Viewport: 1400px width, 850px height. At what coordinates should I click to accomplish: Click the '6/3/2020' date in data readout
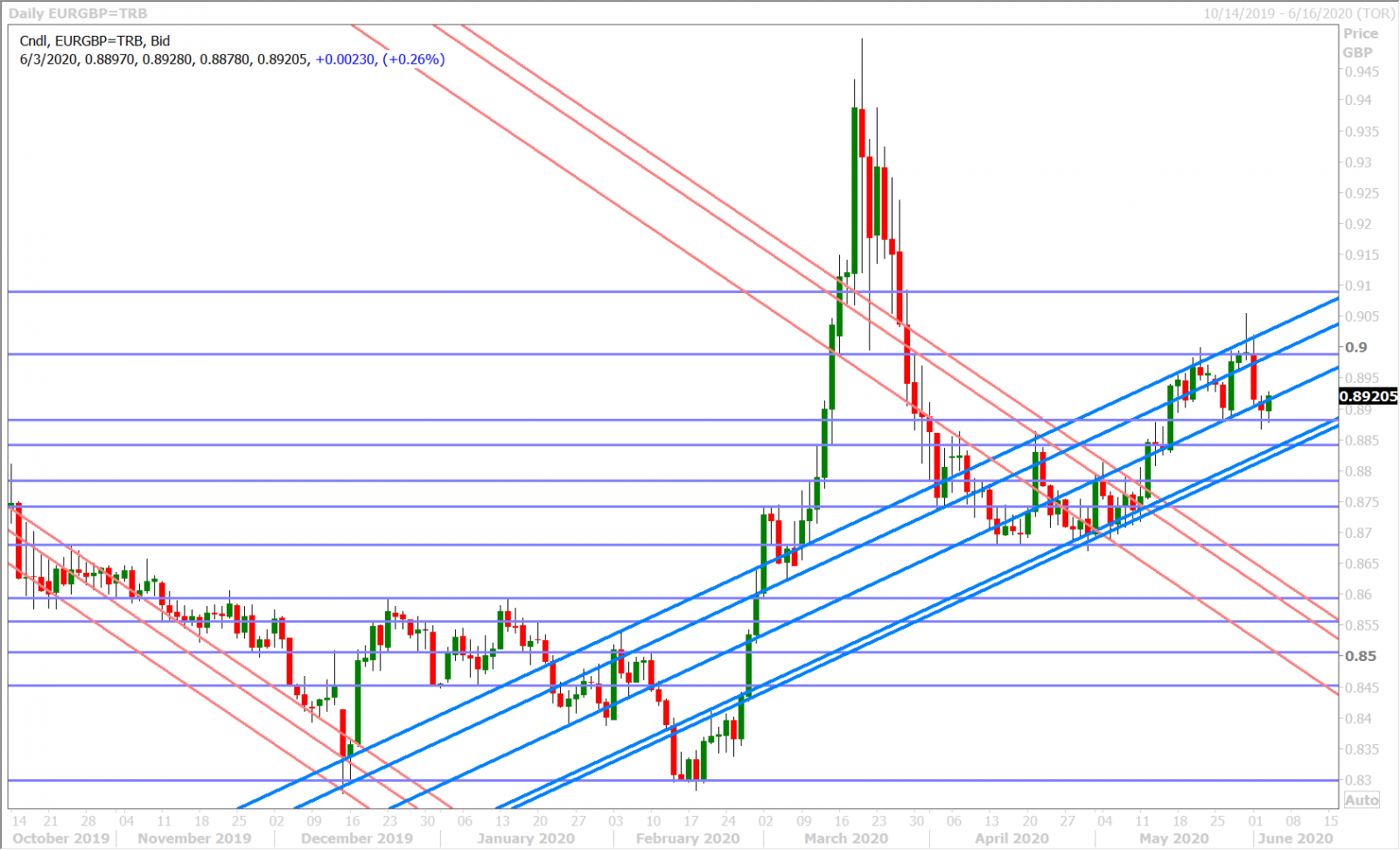(x=48, y=59)
